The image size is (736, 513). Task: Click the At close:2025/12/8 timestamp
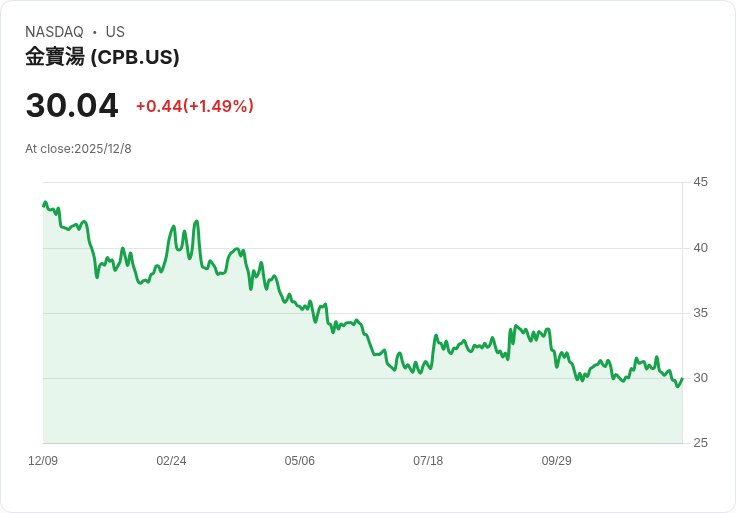tap(78, 149)
